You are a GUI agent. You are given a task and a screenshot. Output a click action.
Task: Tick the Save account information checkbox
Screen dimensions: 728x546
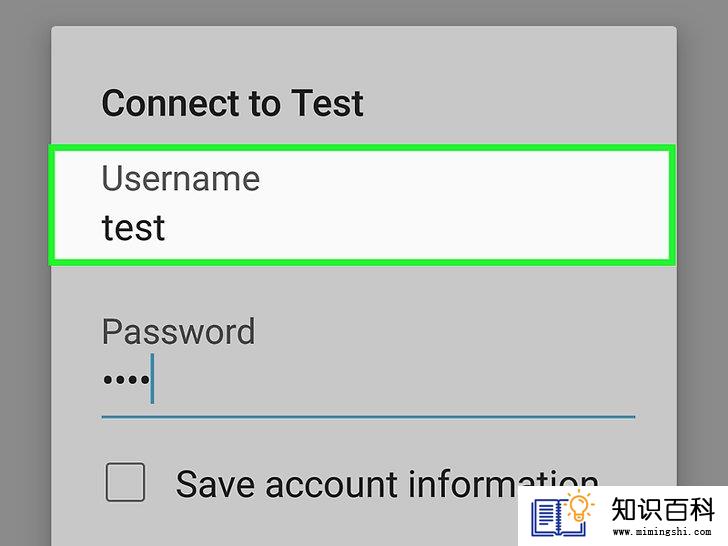tap(125, 482)
